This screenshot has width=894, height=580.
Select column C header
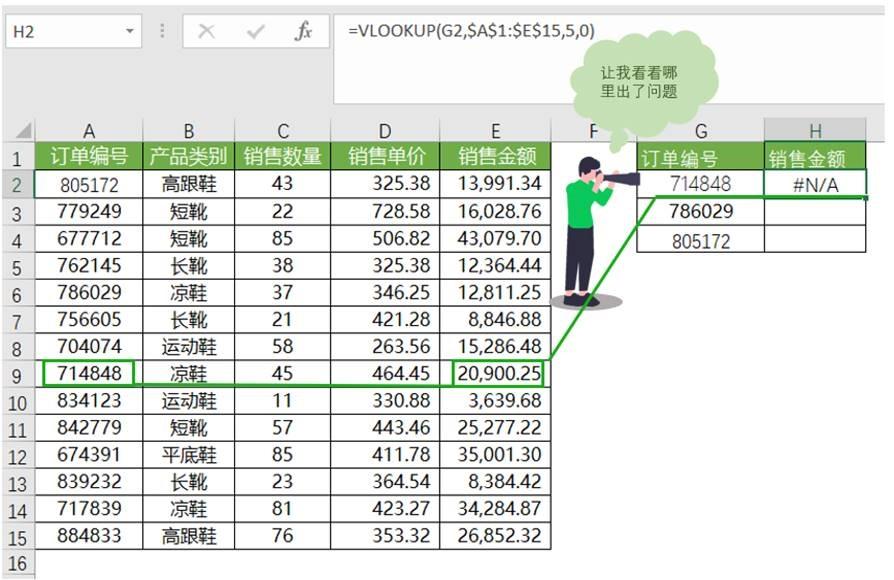(283, 131)
